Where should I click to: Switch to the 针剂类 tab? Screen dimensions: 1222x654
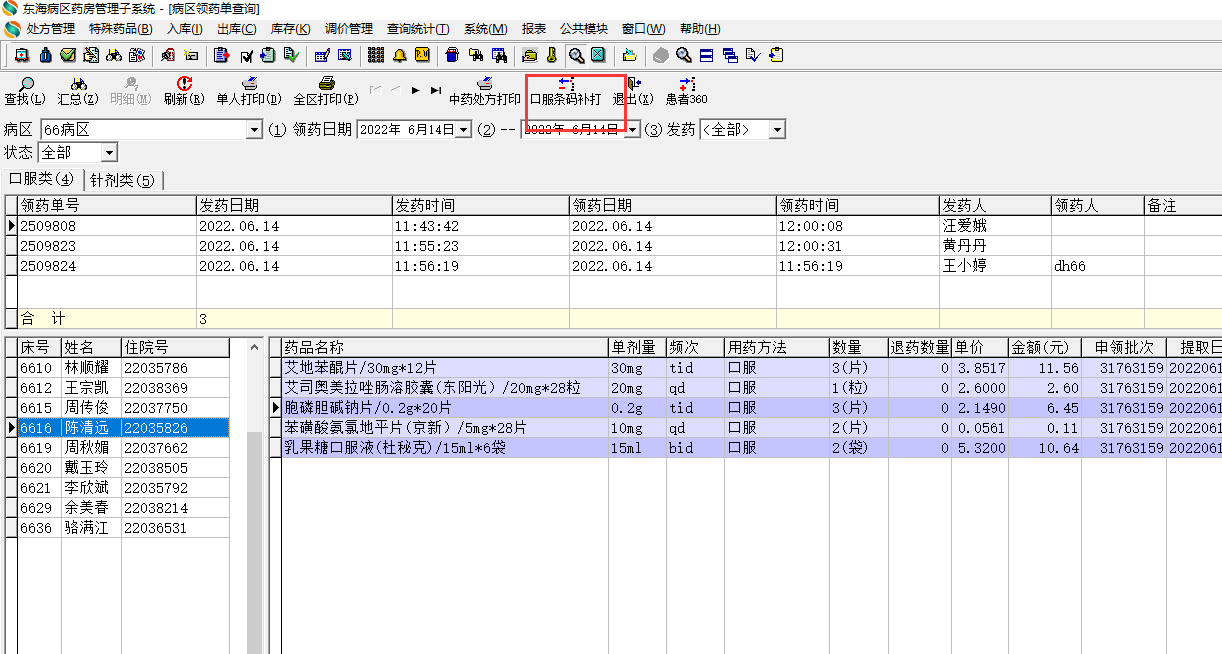pyautogui.click(x=122, y=180)
